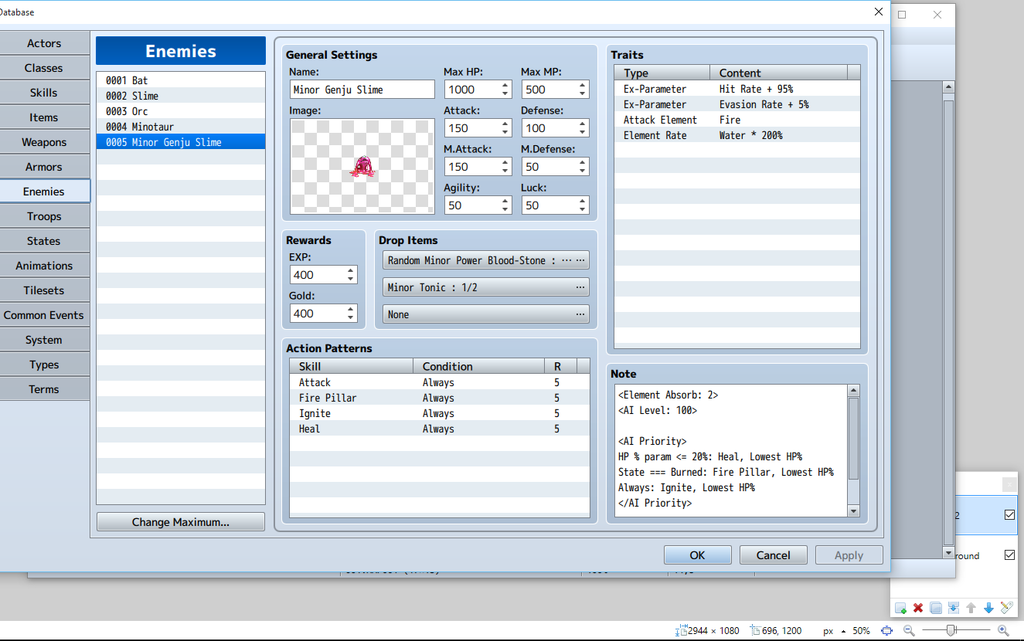1024x641 pixels.
Task: Open the empty None drop item slot
Action: click(486, 314)
